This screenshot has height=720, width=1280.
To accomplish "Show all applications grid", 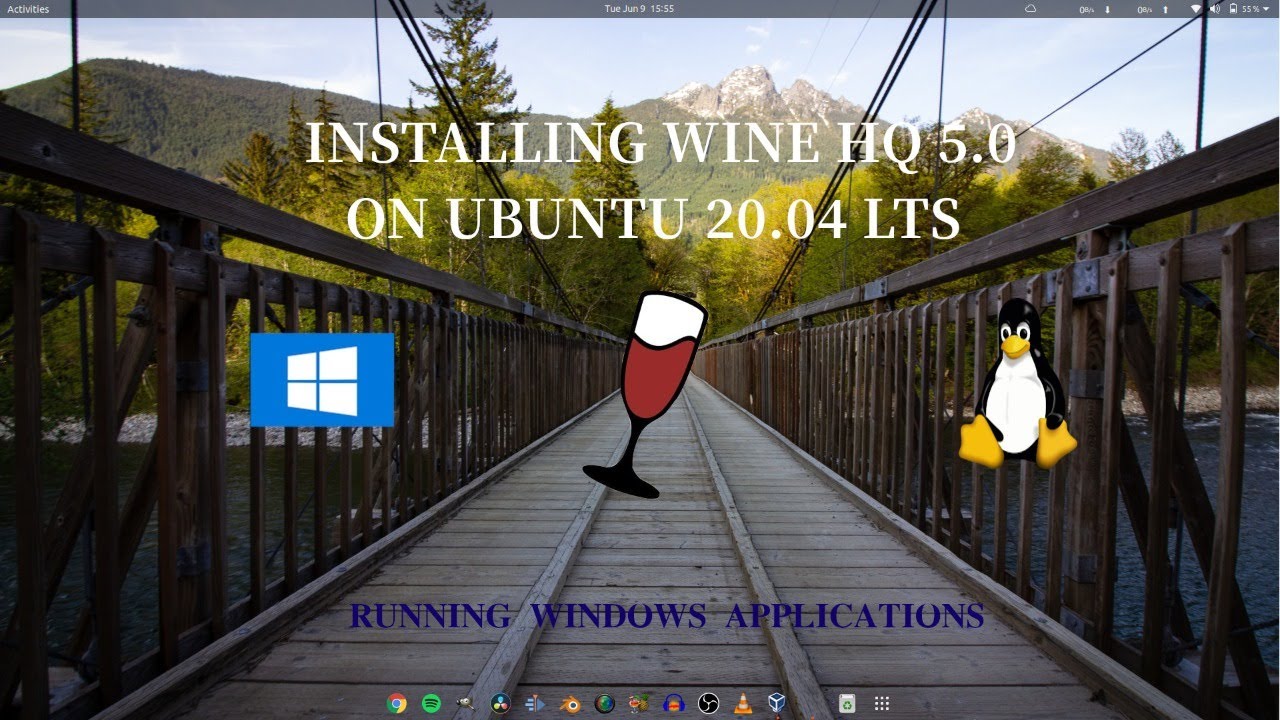I will (x=882, y=703).
